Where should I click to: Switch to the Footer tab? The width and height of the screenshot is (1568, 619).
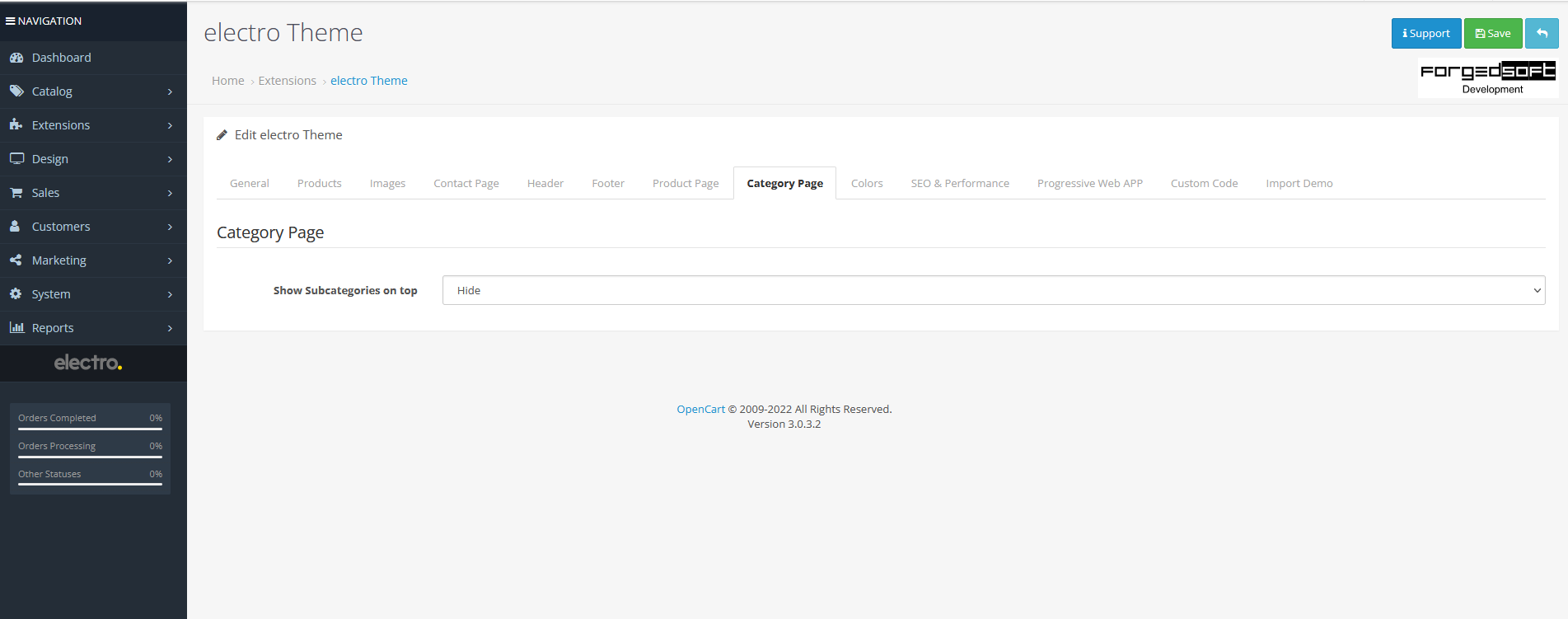point(608,183)
